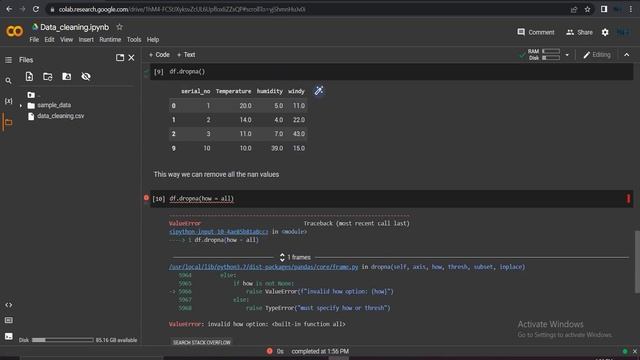Click the magic wand suggest charts icon

(319, 91)
